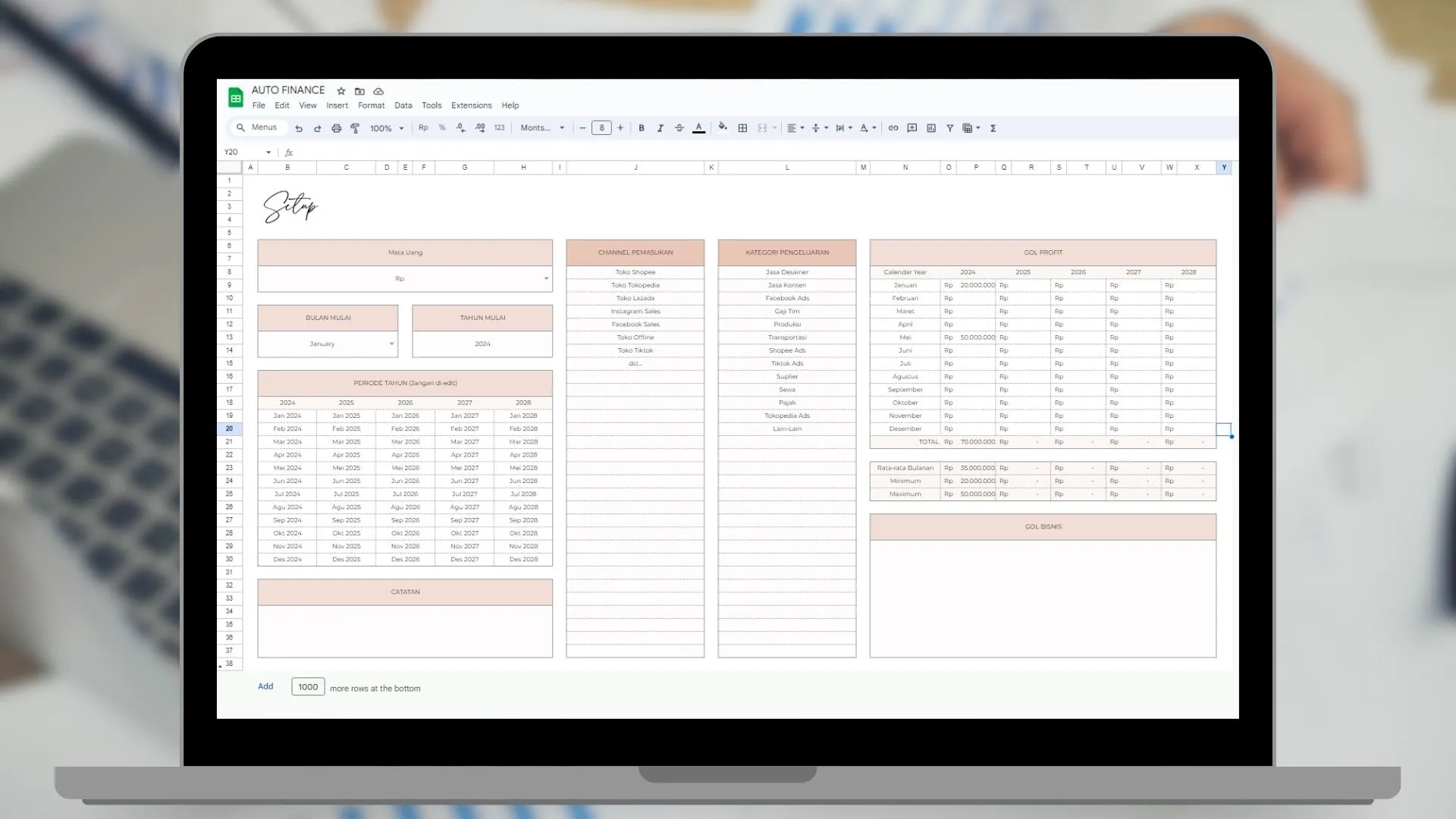This screenshot has height=819, width=1456.
Task: Open the fill color picker
Action: [723, 127]
